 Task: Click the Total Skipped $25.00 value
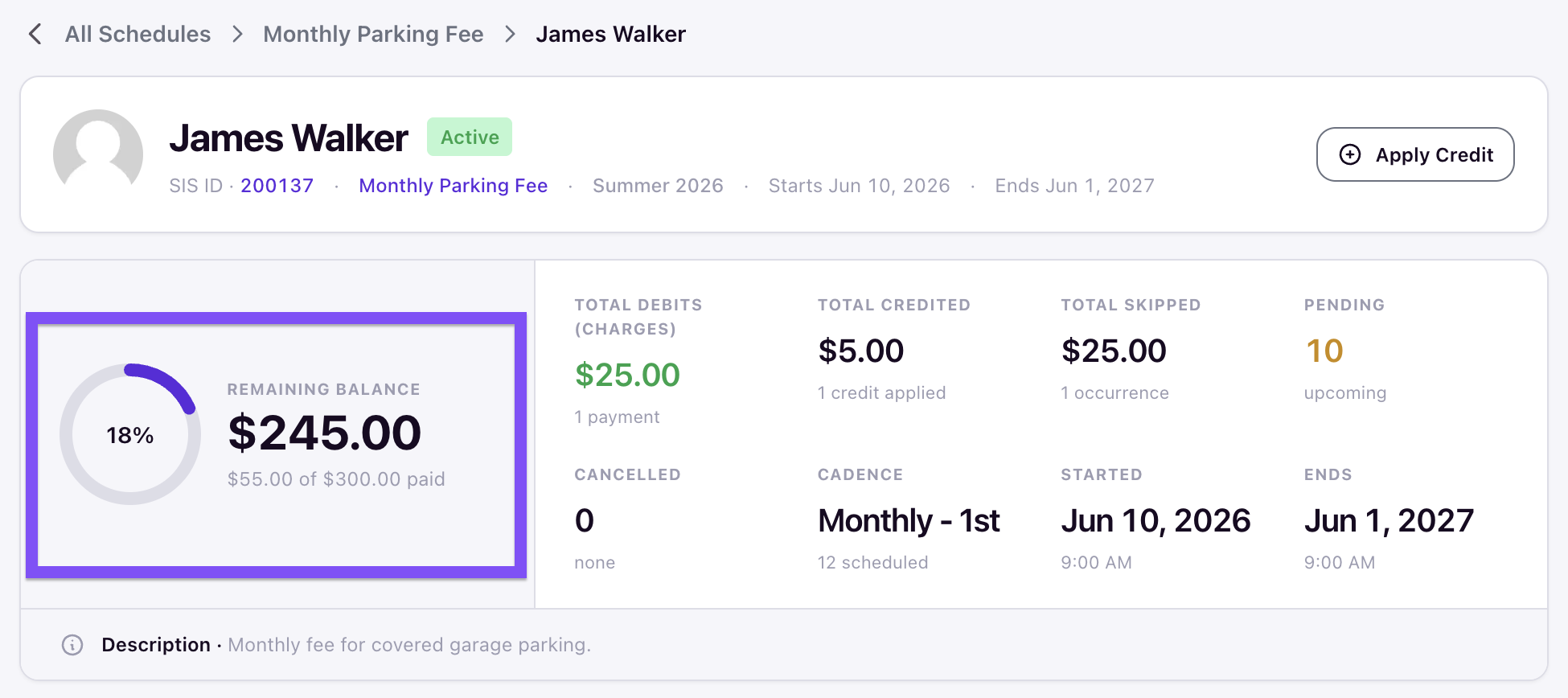pos(1114,351)
